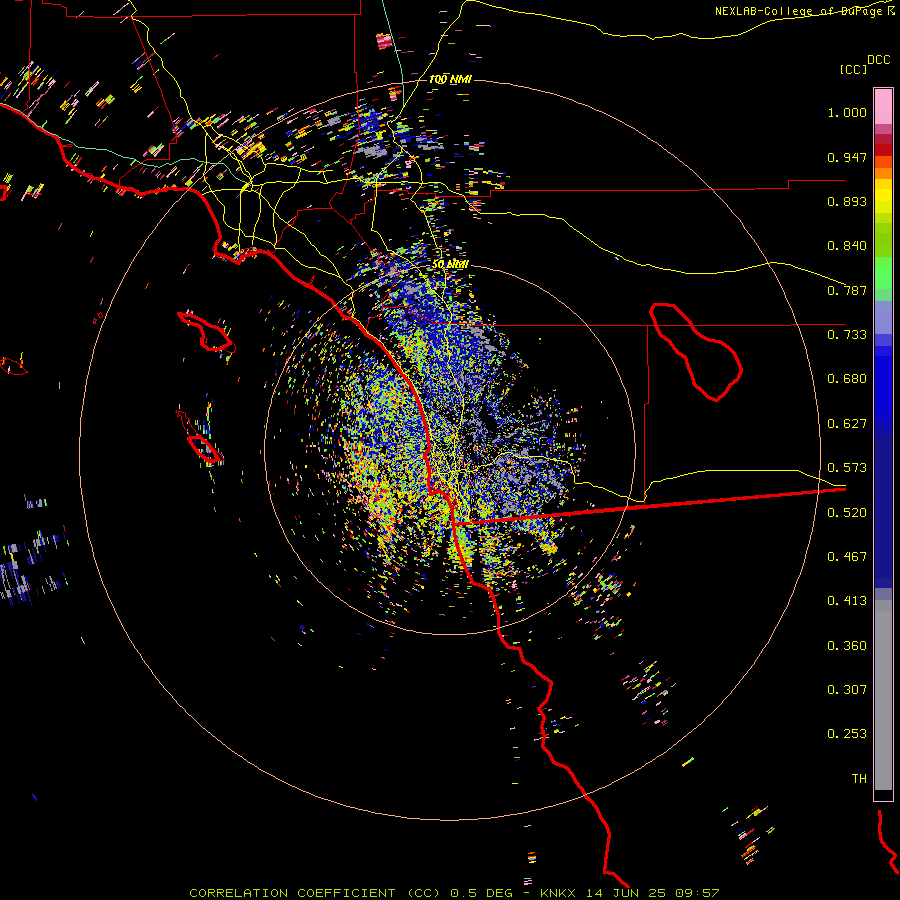Screen dimensions: 900x900
Task: Select the 0.680 legend value
Action: [847, 379]
